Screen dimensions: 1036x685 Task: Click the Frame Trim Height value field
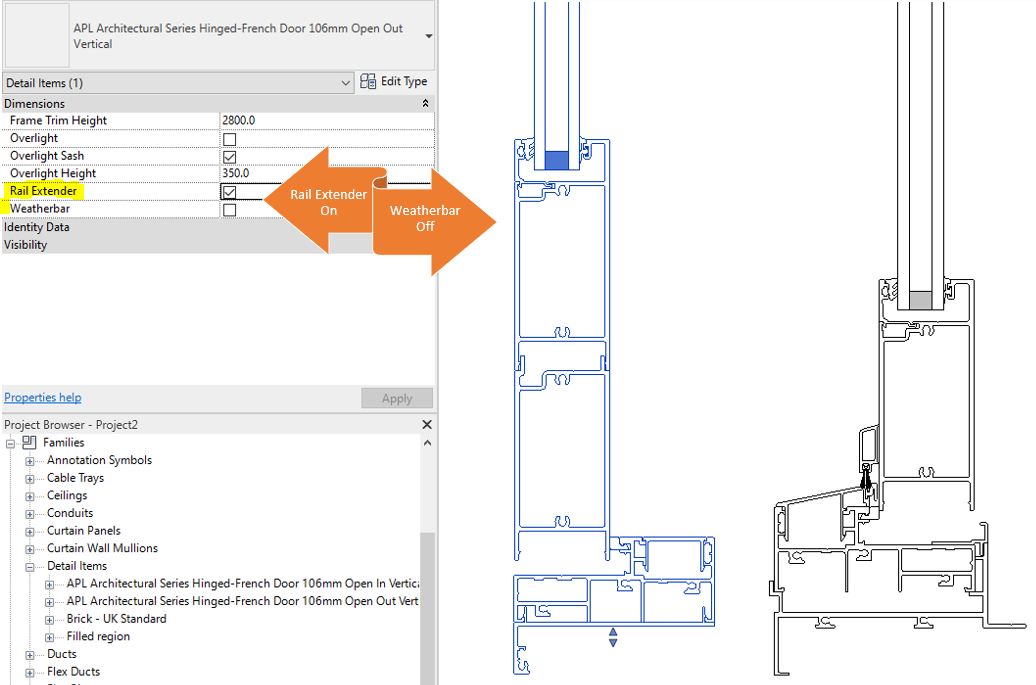[x=327, y=120]
